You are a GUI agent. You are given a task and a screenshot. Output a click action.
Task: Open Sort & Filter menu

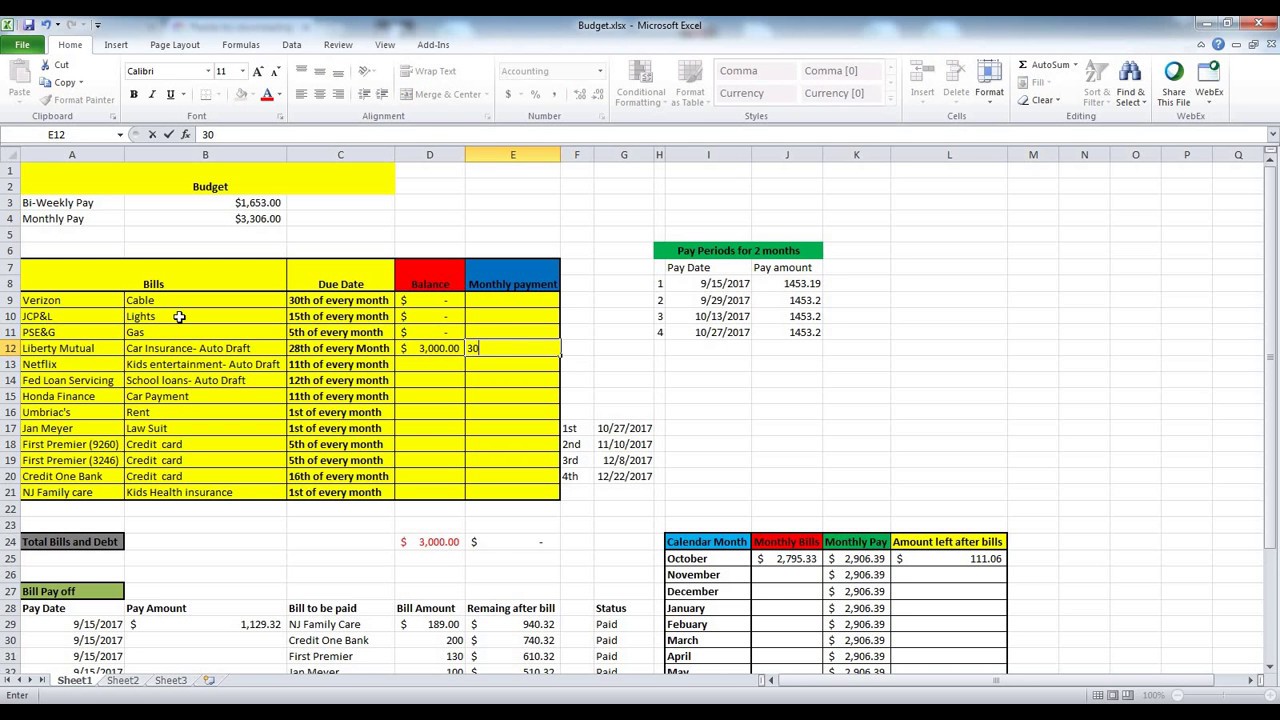point(1097,84)
